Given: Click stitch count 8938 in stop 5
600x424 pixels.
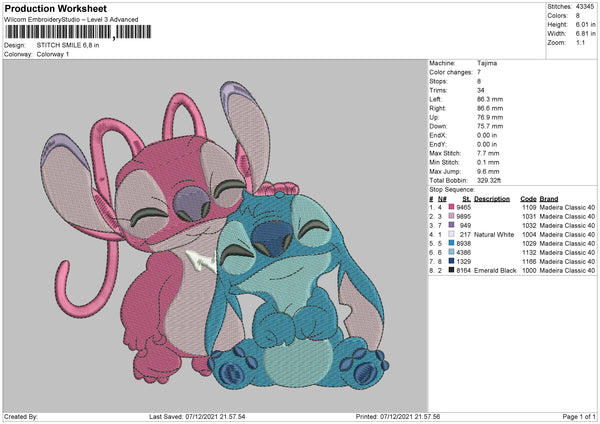Looking at the screenshot, I should tap(463, 243).
